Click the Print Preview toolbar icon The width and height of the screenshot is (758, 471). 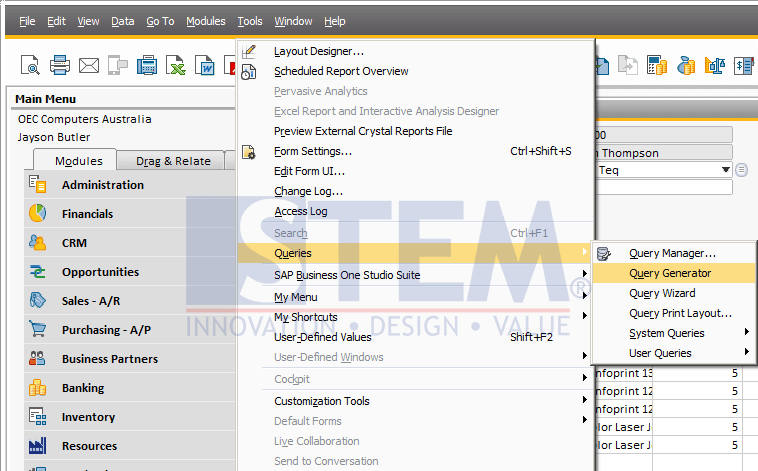point(30,65)
